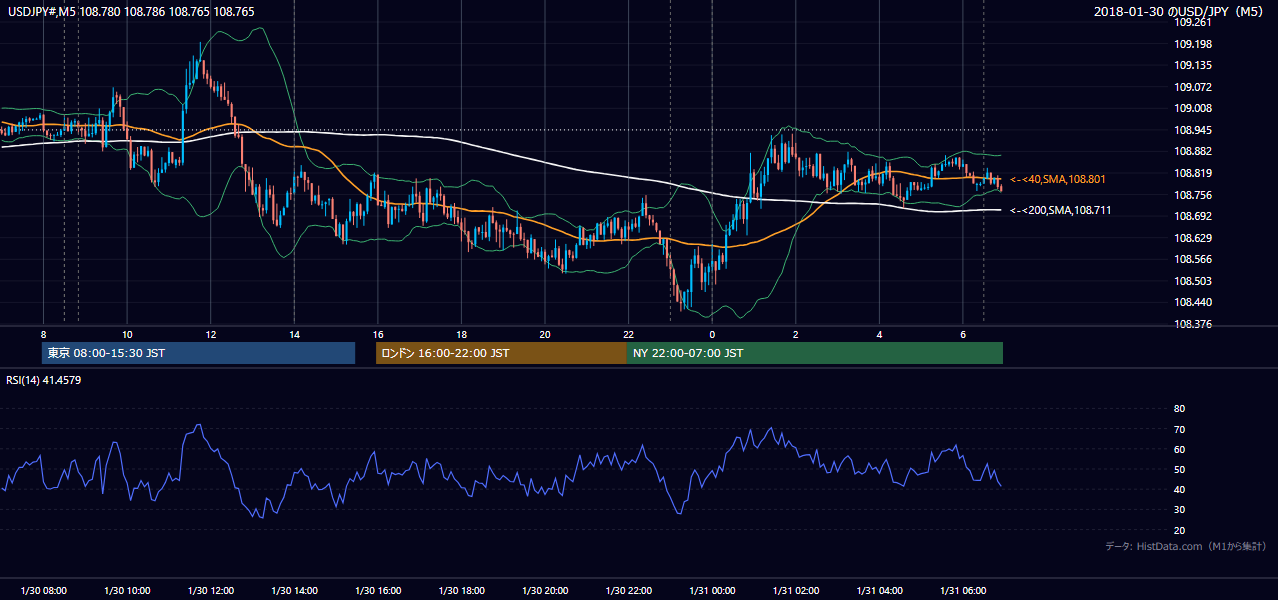
Task: Click price level 108.503 on the price axis
Action: tap(1194, 282)
